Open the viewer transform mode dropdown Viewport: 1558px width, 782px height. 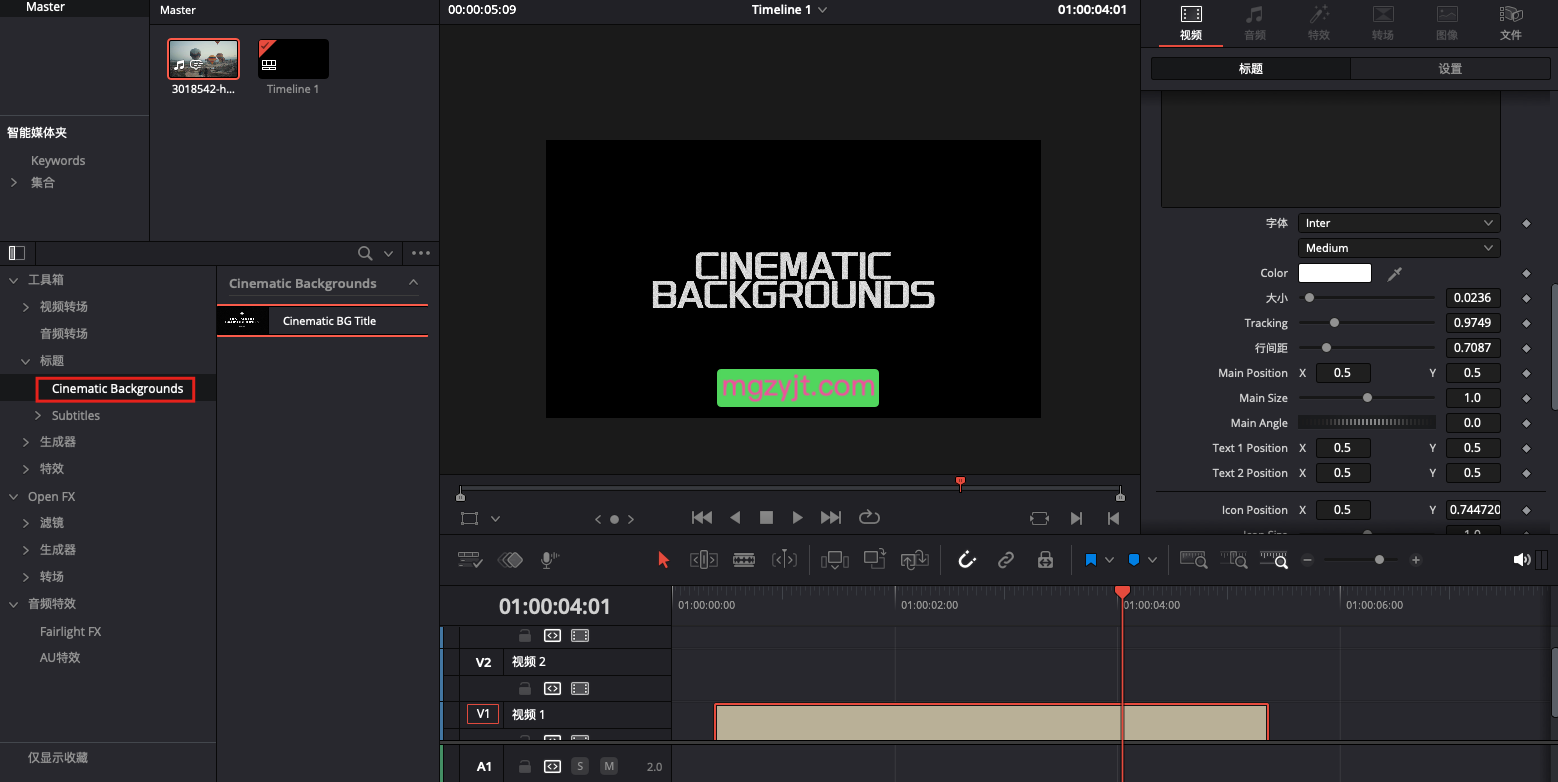495,519
